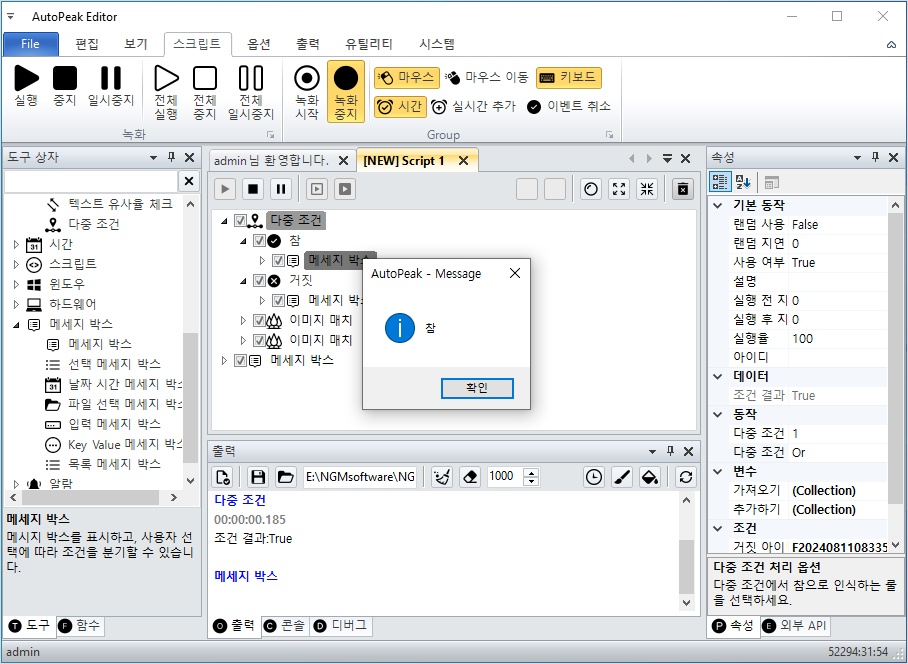Expand the 하드웨어 category in the toolbox
The height and width of the screenshot is (664, 908).
coord(16,304)
